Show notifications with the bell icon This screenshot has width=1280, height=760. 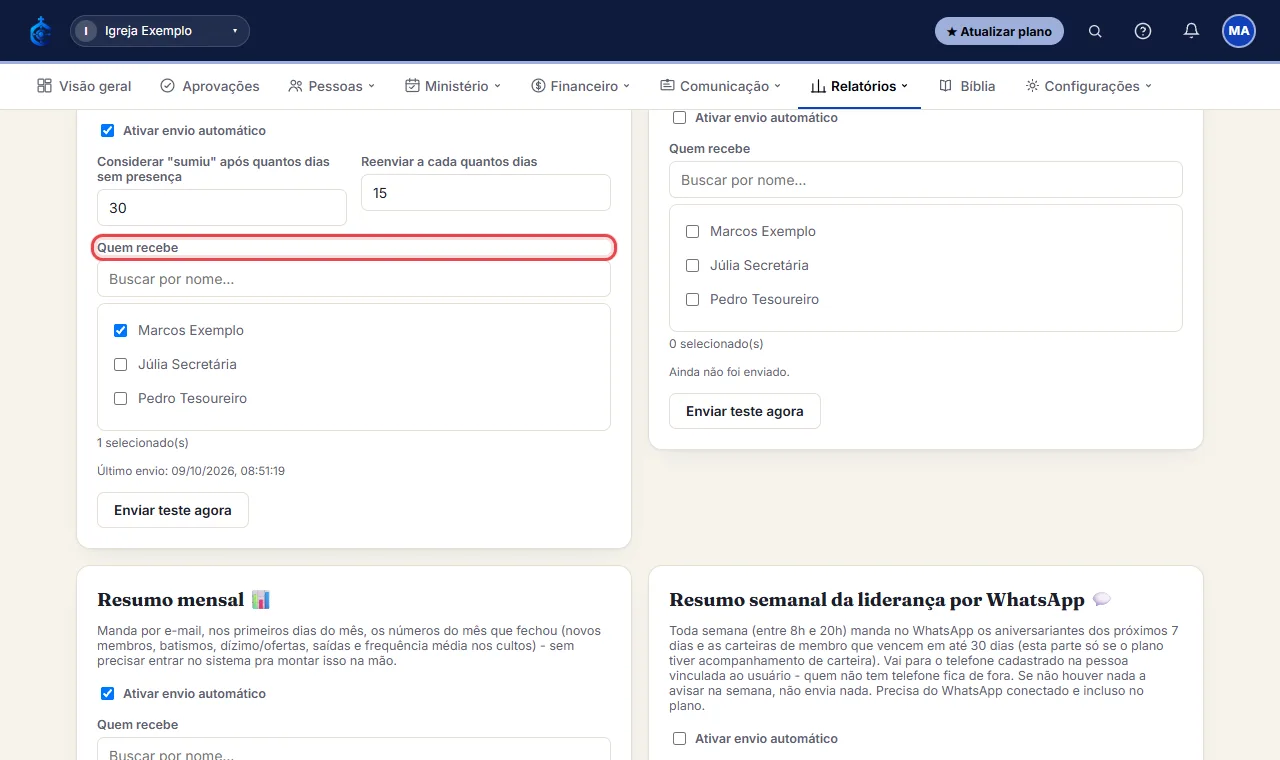tap(1191, 31)
